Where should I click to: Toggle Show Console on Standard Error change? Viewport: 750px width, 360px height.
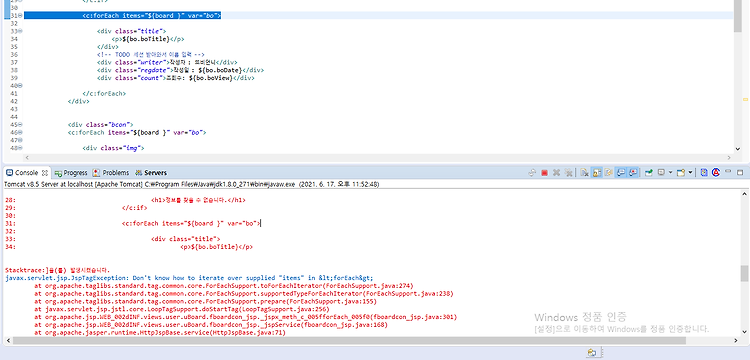point(633,173)
